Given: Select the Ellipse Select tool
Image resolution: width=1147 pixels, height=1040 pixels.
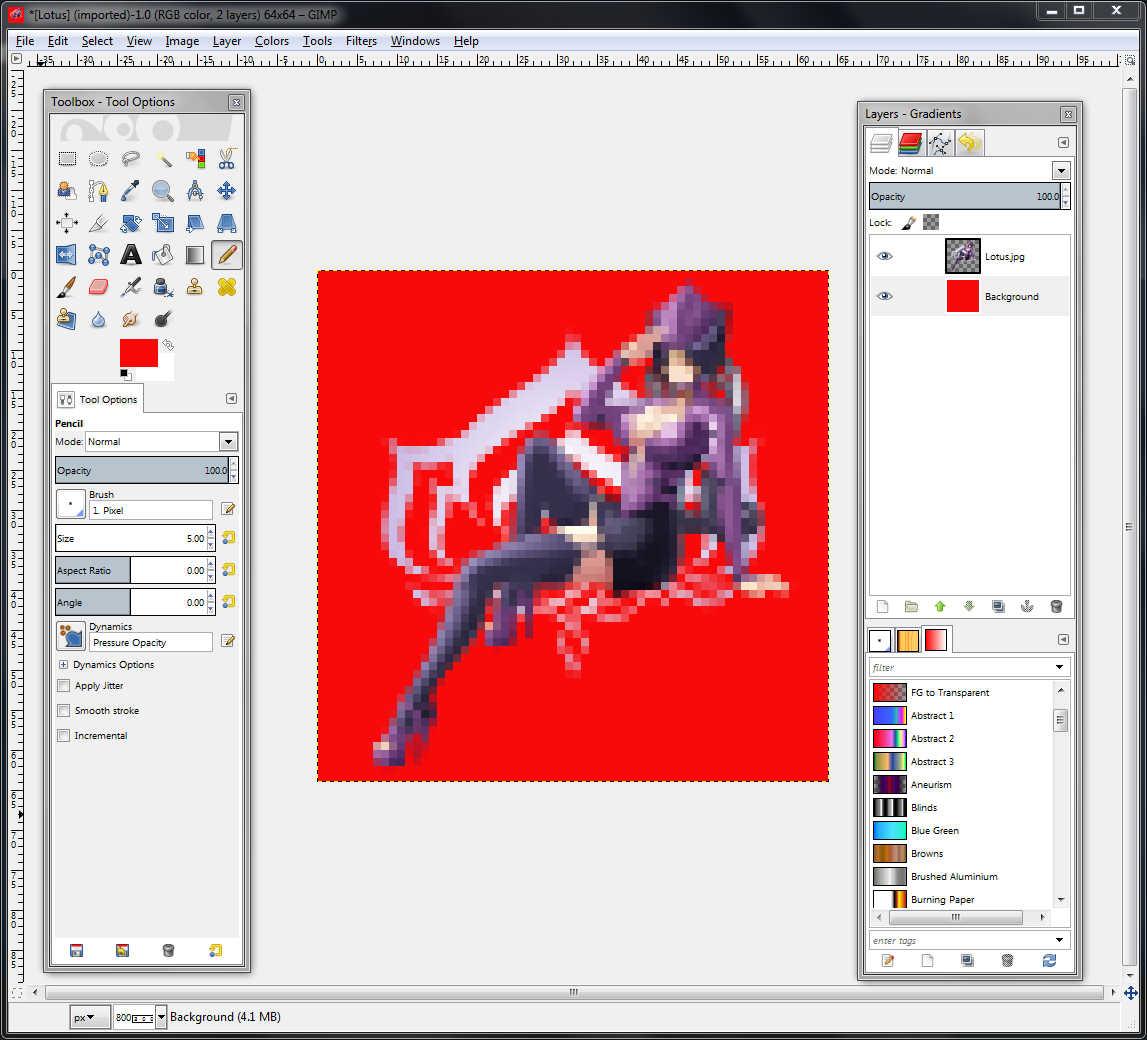Looking at the screenshot, I should pyautogui.click(x=98, y=158).
